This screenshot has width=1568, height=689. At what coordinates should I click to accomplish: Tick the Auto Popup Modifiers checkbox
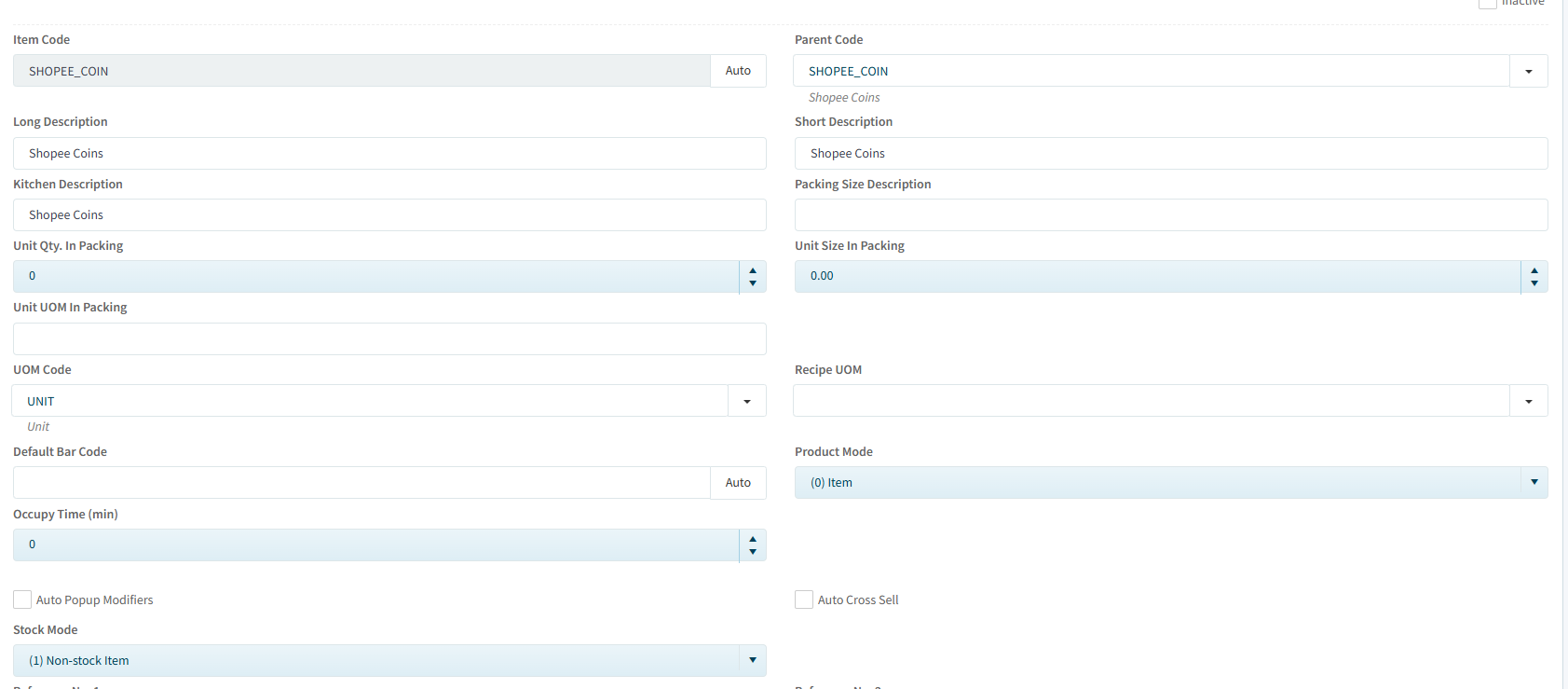click(22, 599)
